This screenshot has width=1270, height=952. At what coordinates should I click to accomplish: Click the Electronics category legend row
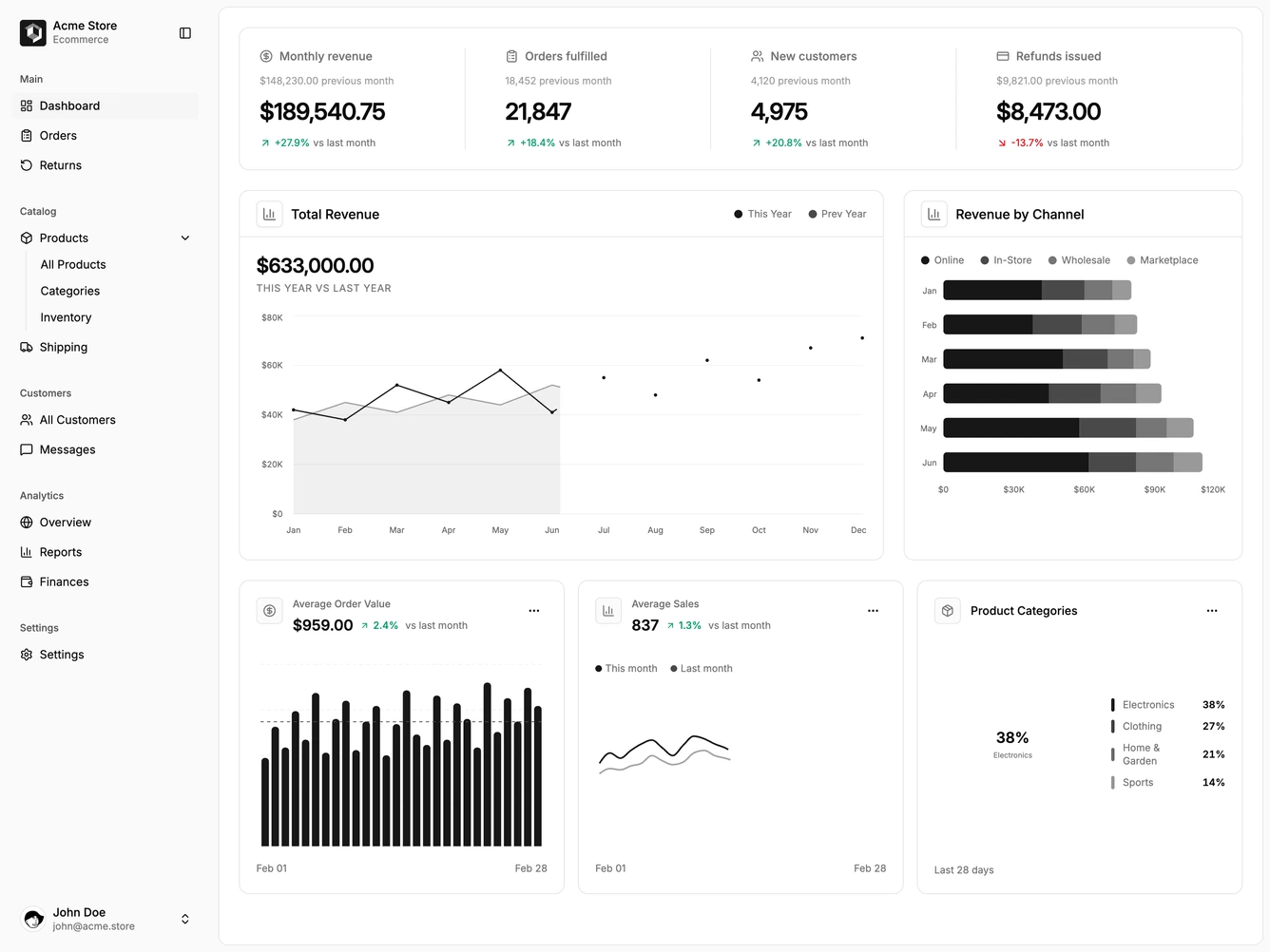pyautogui.click(x=1167, y=705)
